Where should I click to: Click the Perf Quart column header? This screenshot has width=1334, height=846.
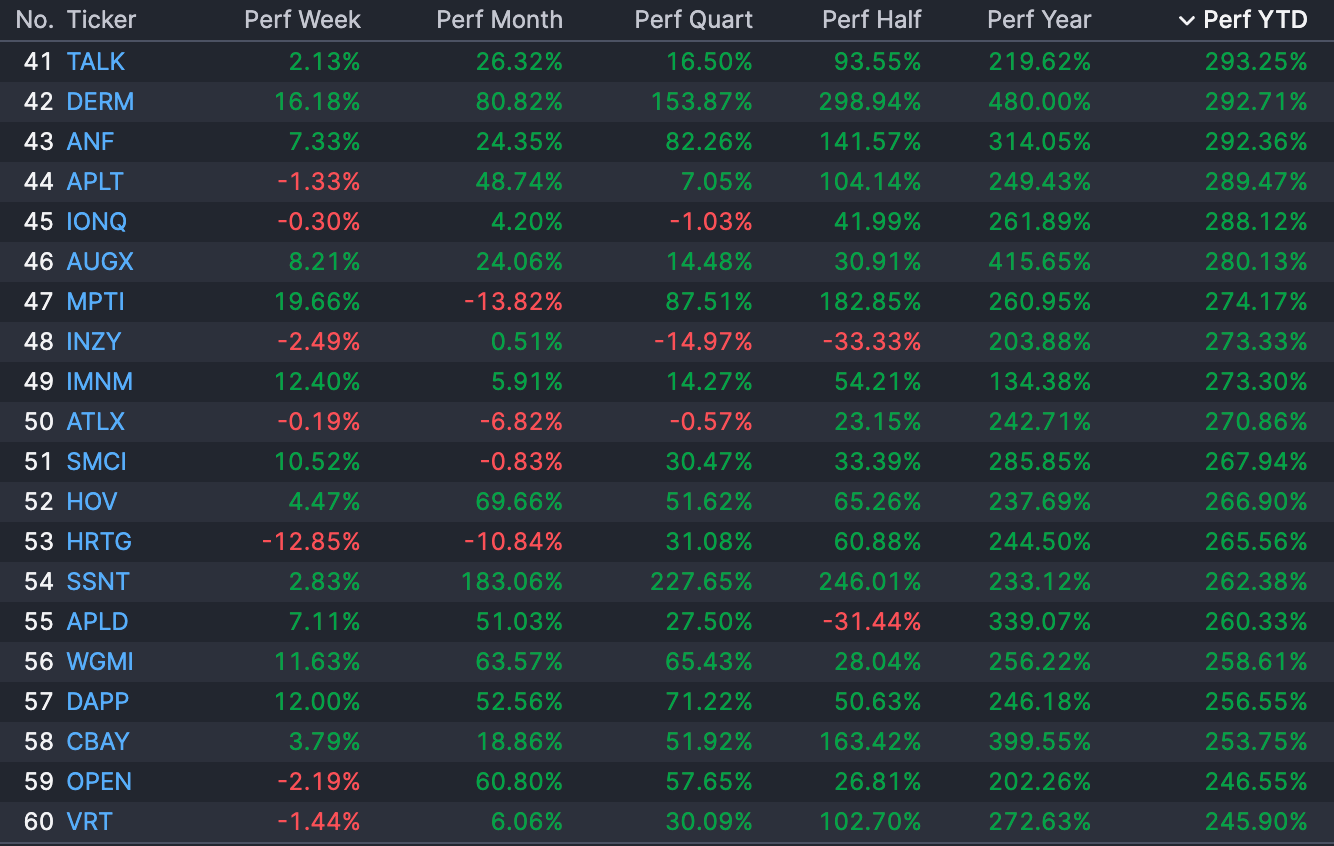[x=694, y=20]
